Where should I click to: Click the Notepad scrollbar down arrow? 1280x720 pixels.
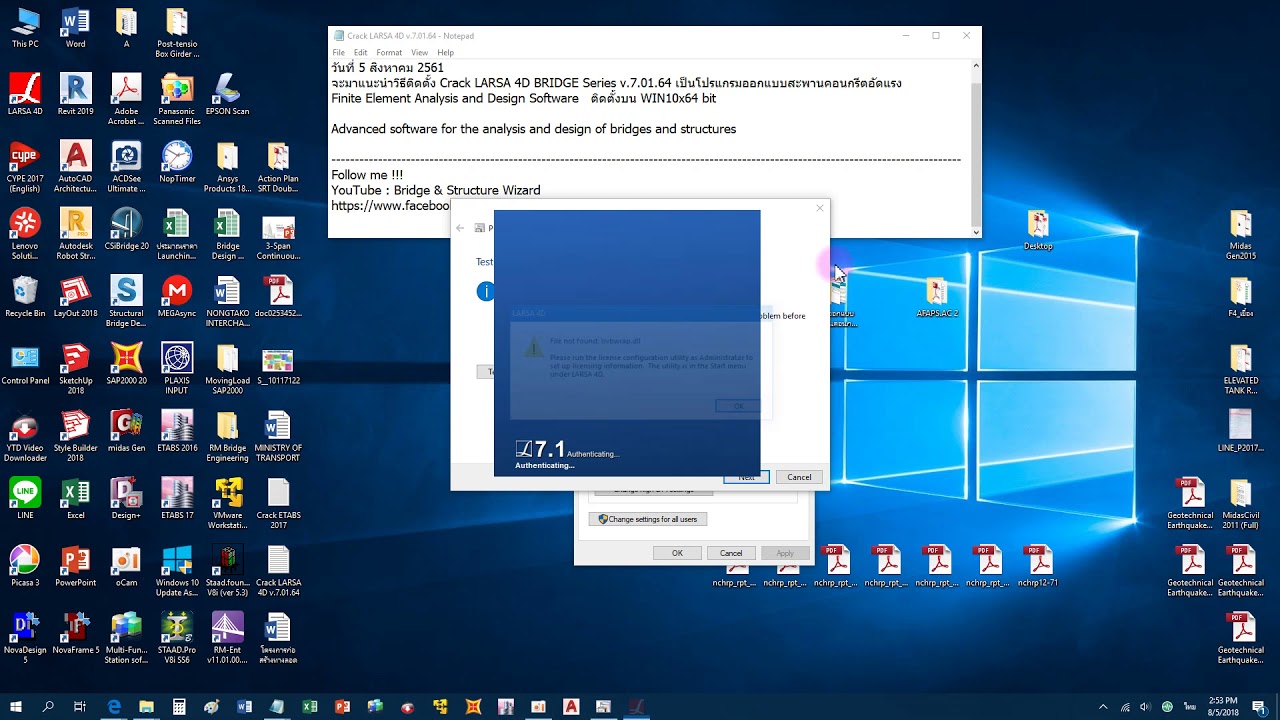(975, 231)
